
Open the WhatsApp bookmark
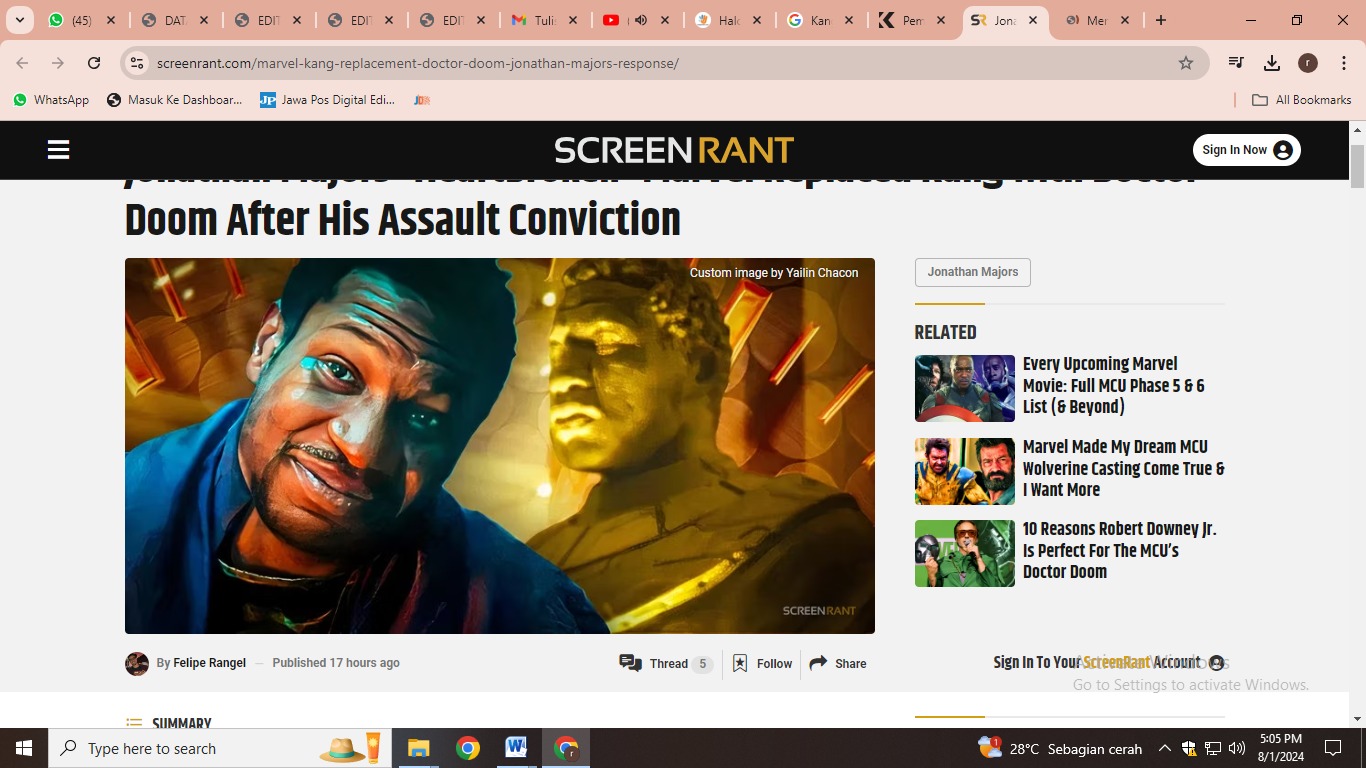pyautogui.click(x=51, y=100)
